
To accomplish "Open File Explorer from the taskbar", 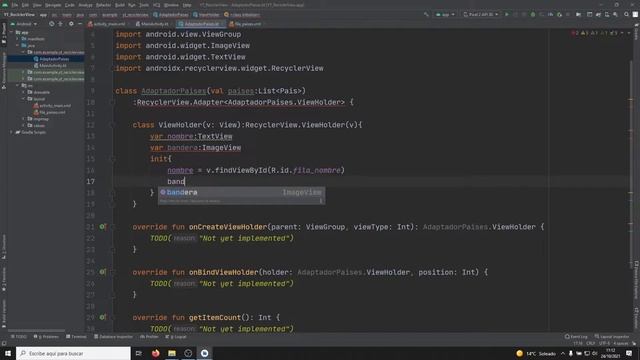I will (x=172, y=353).
